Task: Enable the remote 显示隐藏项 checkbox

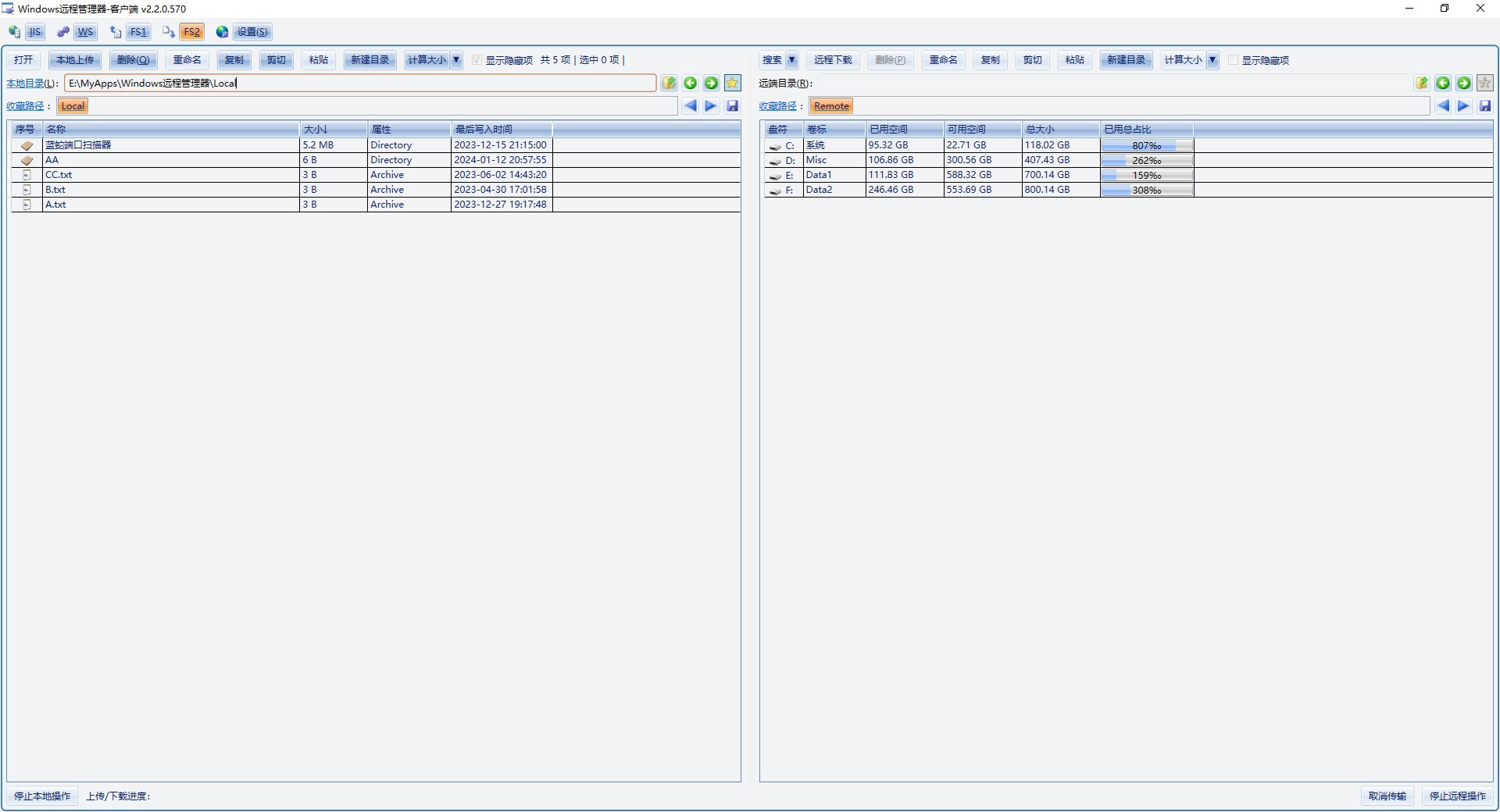Action: [x=1234, y=60]
